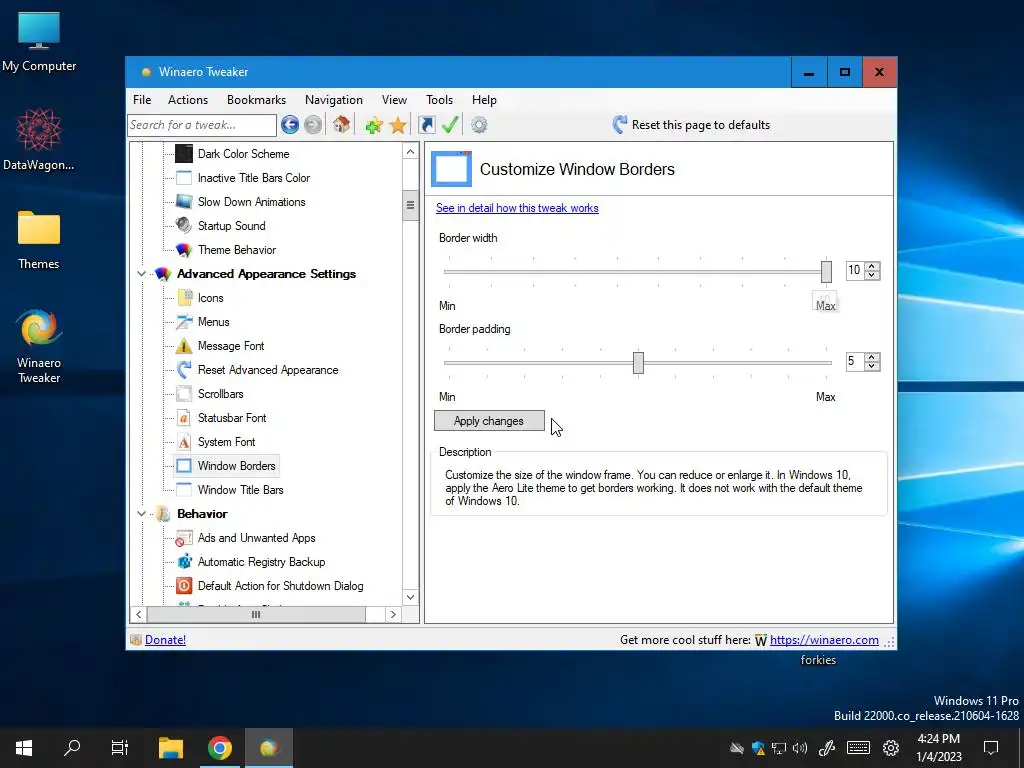This screenshot has height=768, width=1024.
Task: Collapse the Behavior category
Action: tap(141, 514)
